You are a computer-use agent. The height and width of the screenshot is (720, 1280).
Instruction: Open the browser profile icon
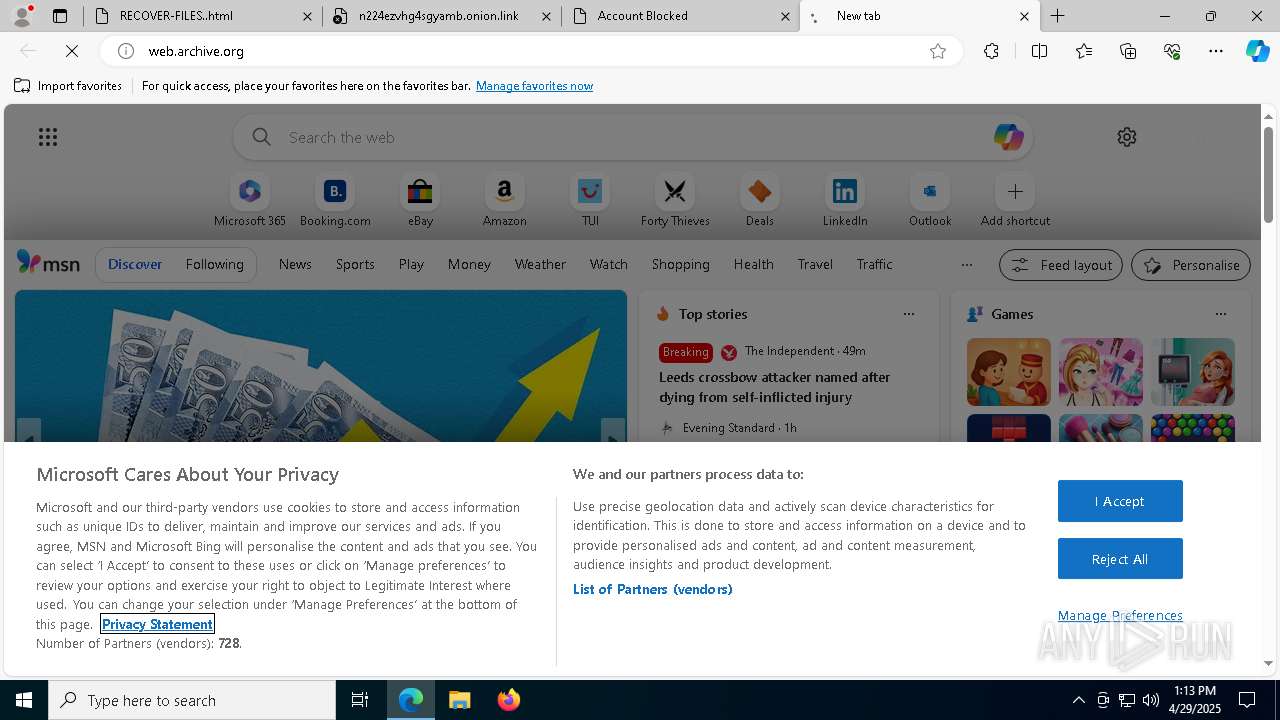click(x=22, y=16)
